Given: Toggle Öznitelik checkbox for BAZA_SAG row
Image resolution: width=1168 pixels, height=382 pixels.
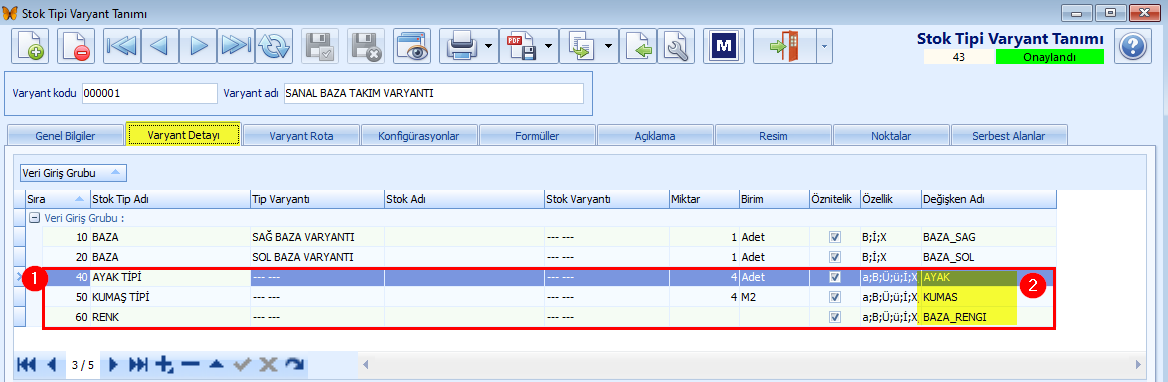Looking at the screenshot, I should 835,237.
